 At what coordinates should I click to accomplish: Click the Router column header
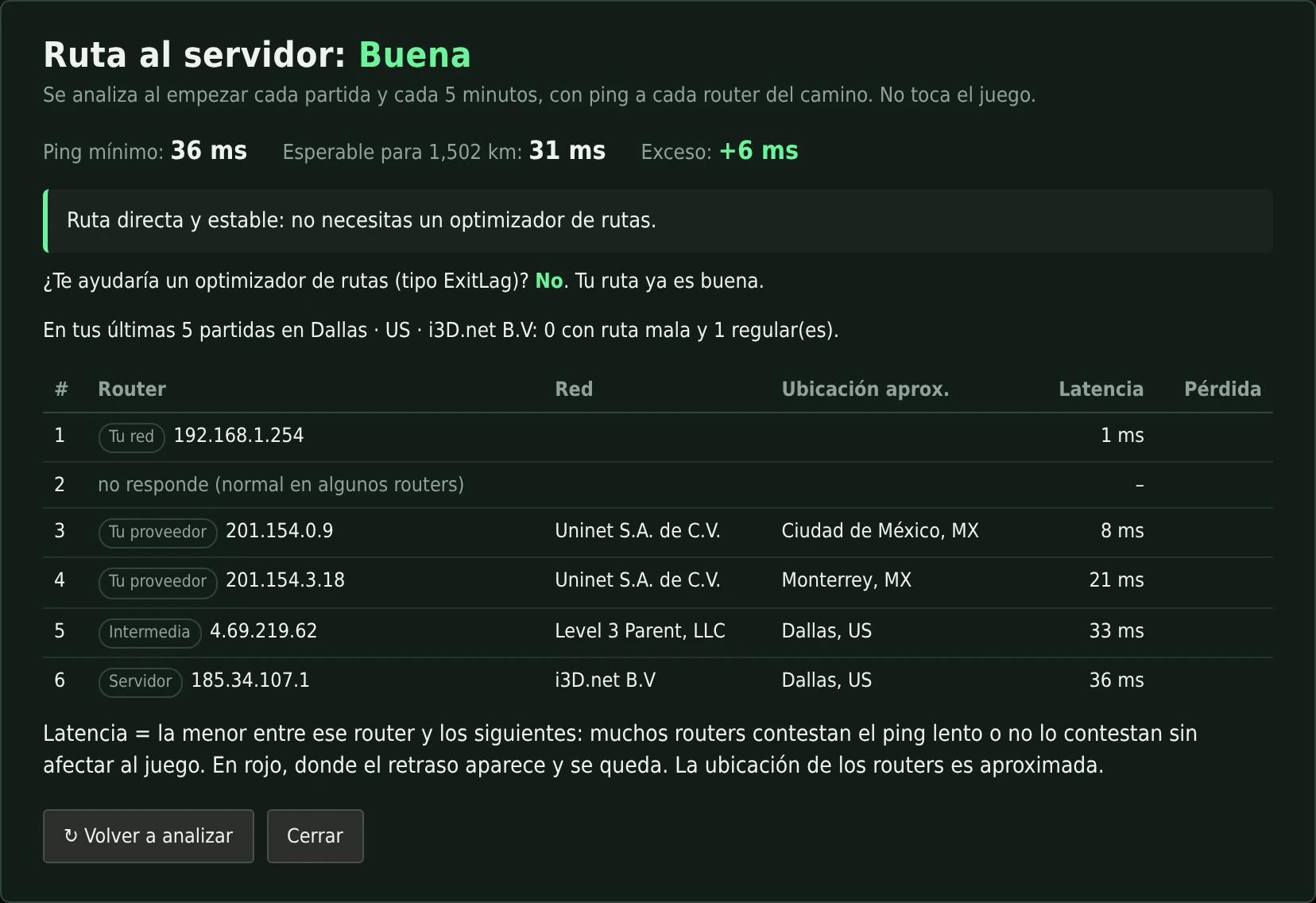point(132,389)
